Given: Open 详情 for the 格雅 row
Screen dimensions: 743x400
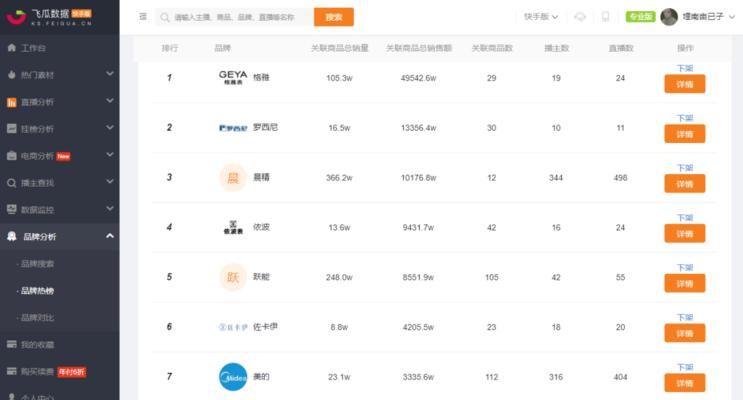Looking at the screenshot, I should pyautogui.click(x=684, y=84).
